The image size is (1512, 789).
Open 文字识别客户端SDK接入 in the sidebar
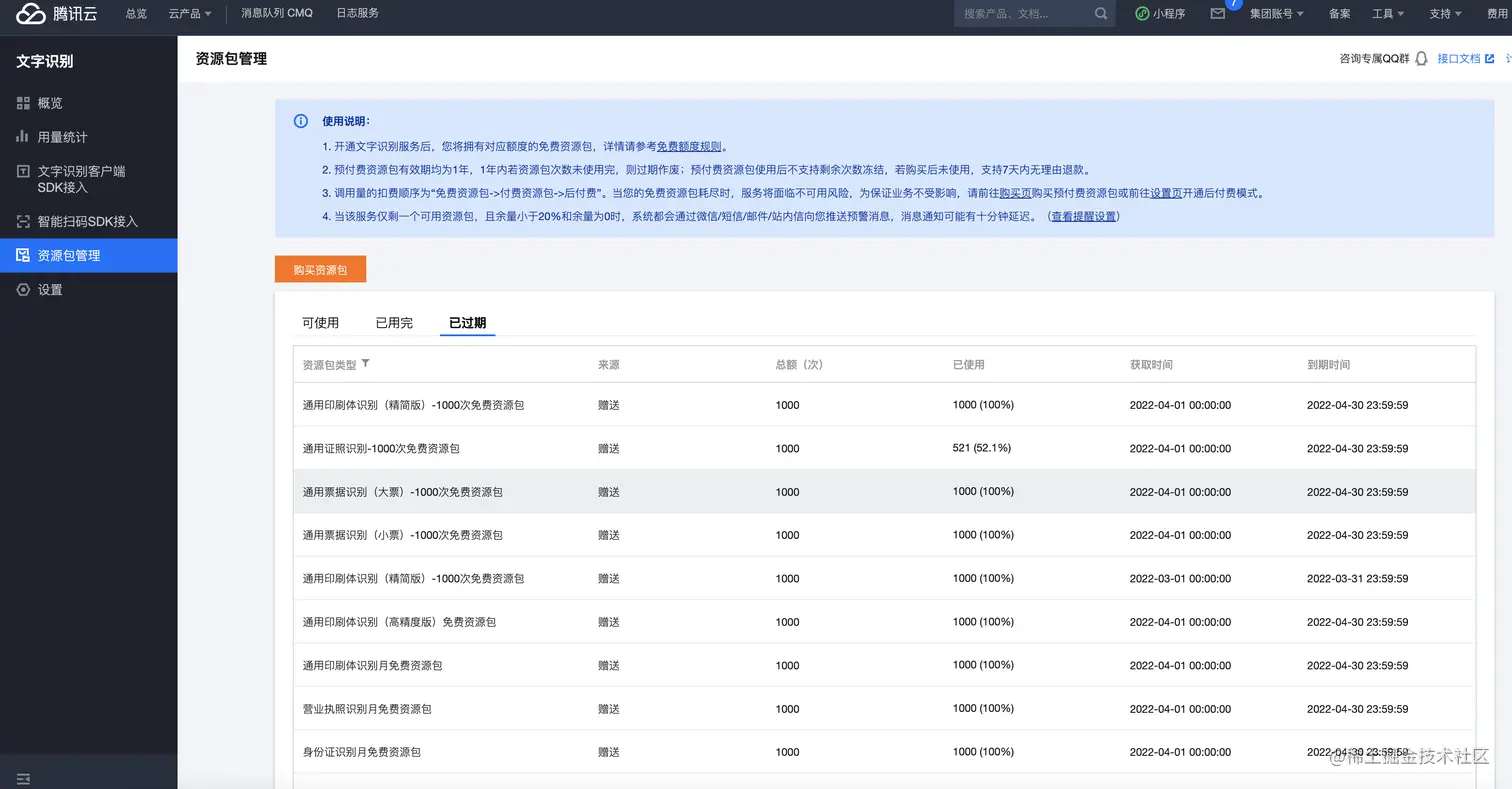[x=88, y=179]
